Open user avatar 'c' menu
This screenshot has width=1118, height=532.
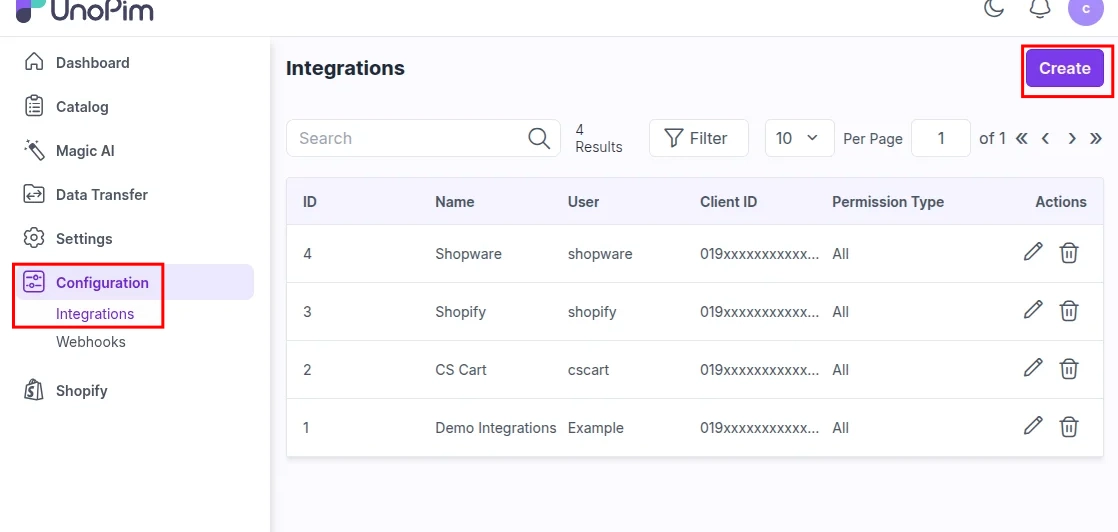(1085, 9)
